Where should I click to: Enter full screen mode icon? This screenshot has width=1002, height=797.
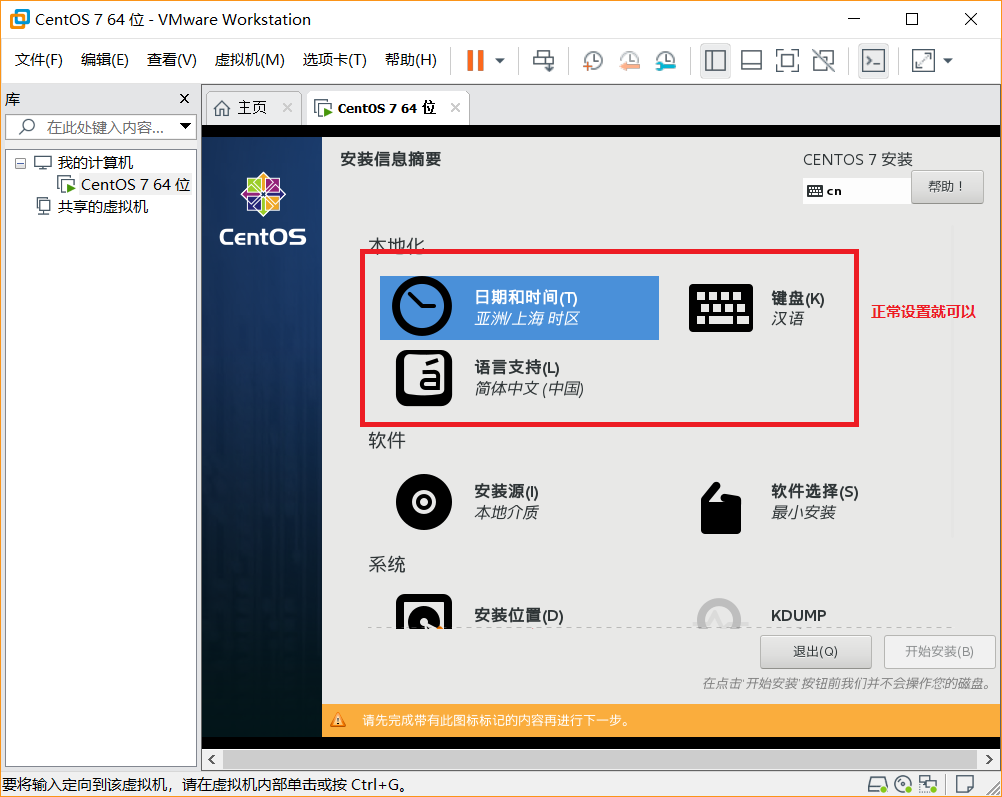tap(787, 61)
